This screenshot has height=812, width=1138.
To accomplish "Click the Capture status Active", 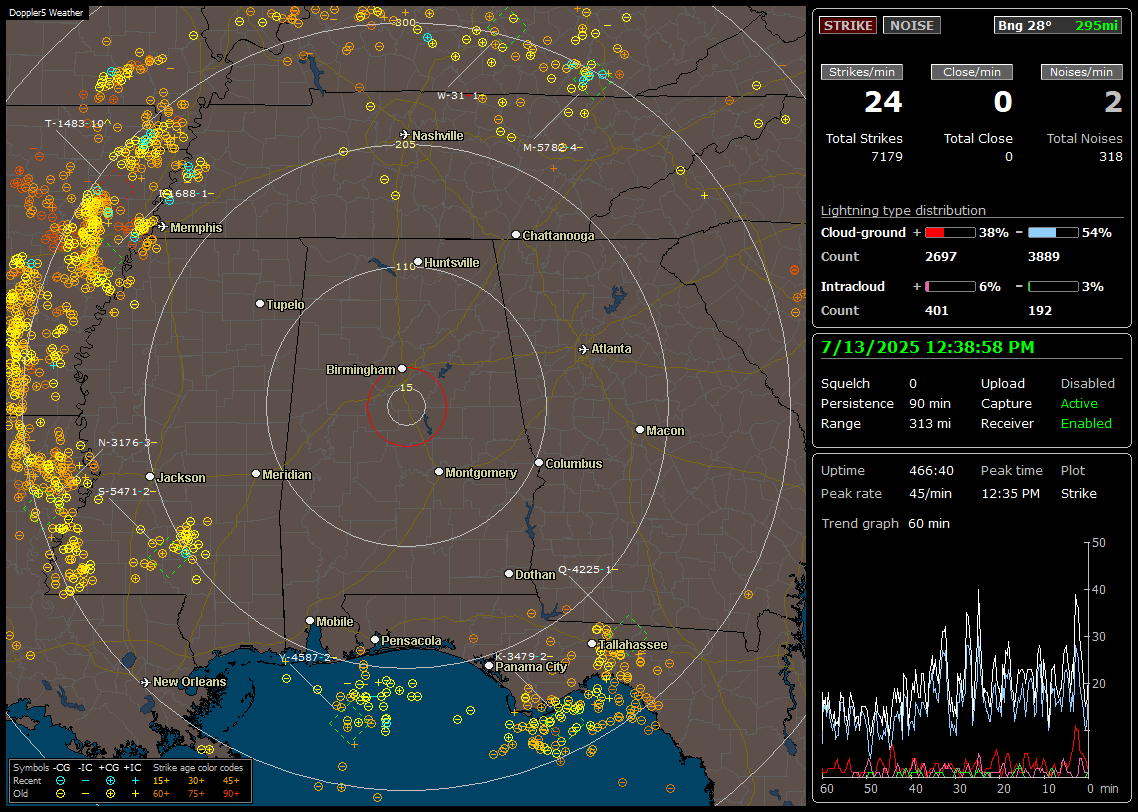I will (x=1079, y=403).
